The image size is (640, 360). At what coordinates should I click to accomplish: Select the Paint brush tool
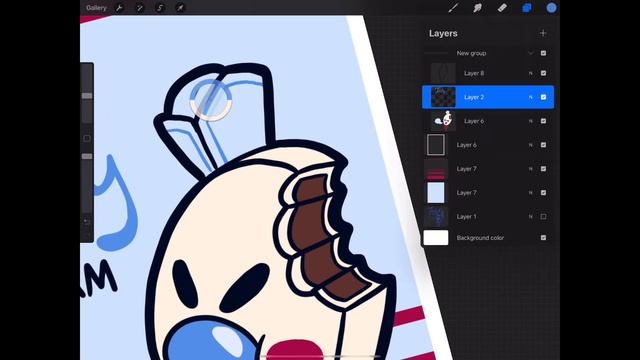coord(453,8)
